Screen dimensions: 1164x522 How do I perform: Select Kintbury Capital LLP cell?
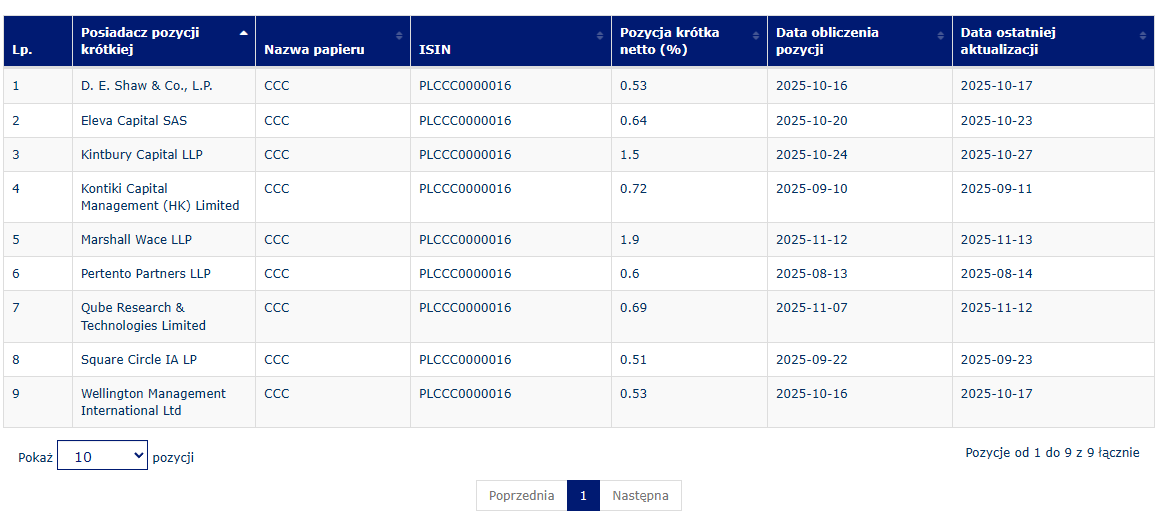click(x=164, y=154)
